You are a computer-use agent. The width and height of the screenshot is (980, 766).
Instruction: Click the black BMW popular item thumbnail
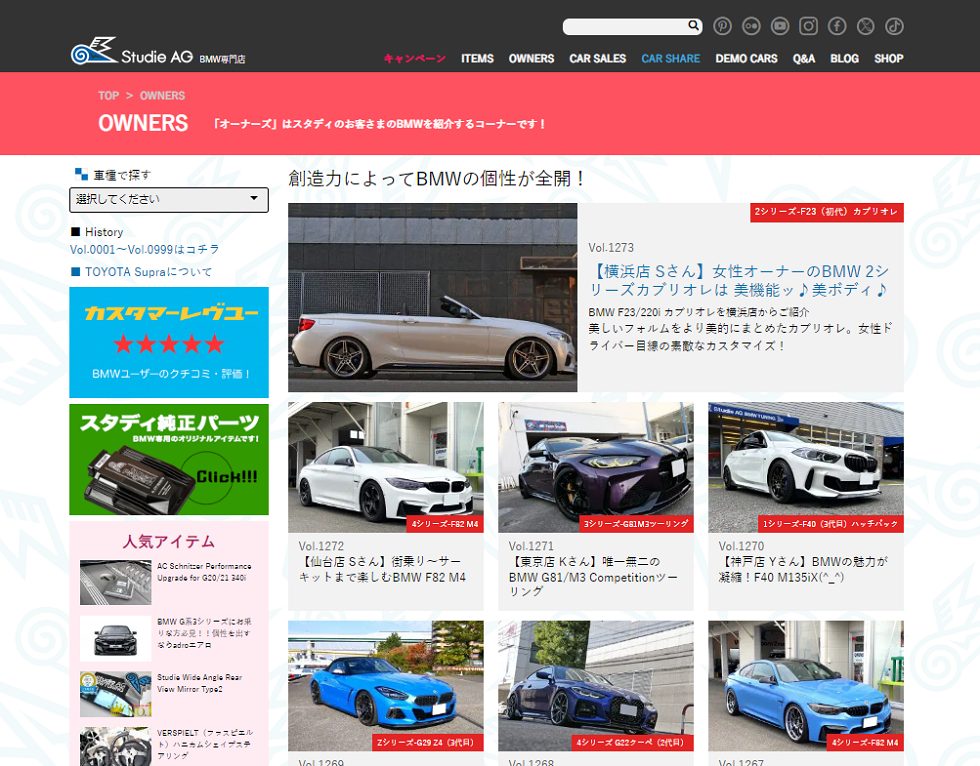pos(116,639)
